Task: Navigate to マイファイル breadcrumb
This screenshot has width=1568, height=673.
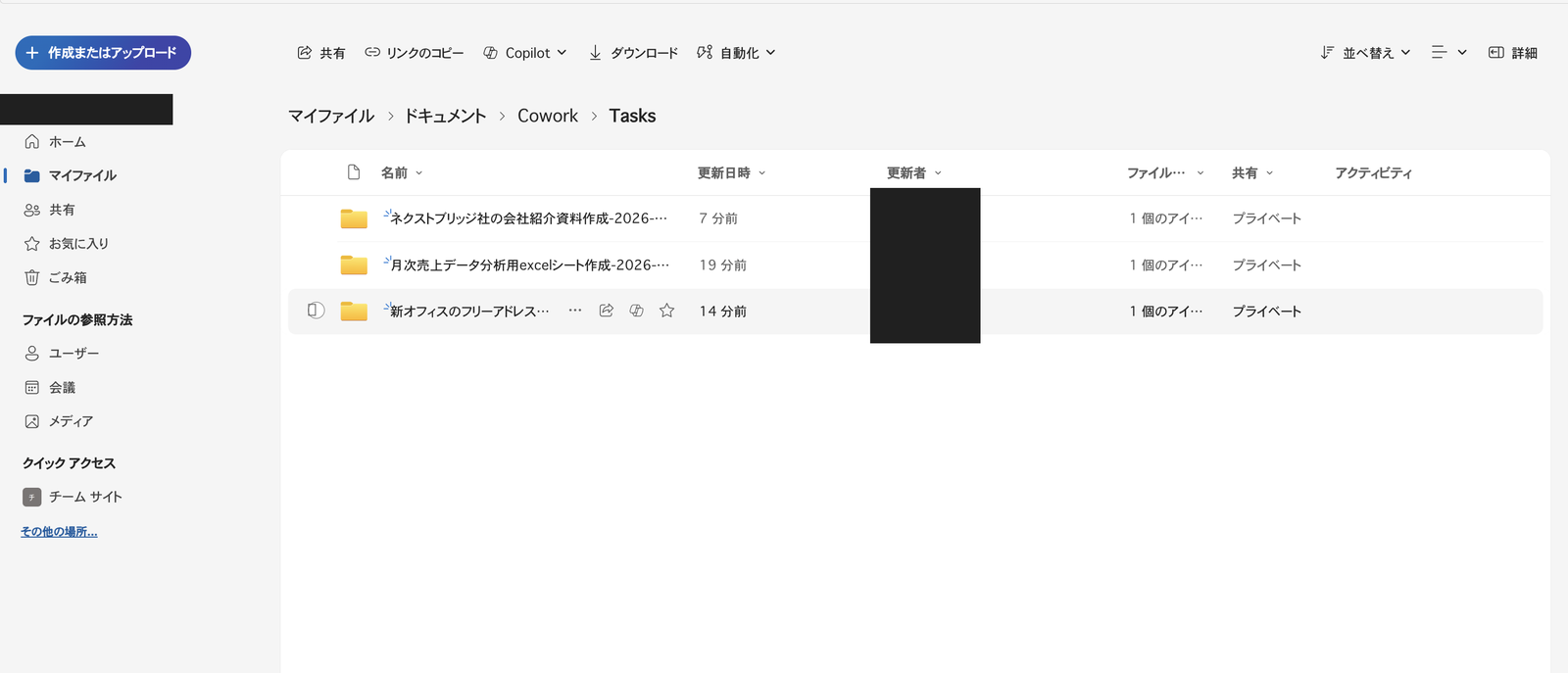Action: coord(331,116)
